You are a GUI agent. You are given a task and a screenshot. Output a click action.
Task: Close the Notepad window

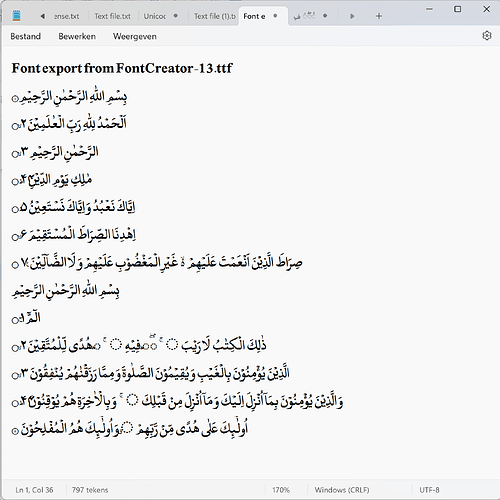tap(486, 9)
